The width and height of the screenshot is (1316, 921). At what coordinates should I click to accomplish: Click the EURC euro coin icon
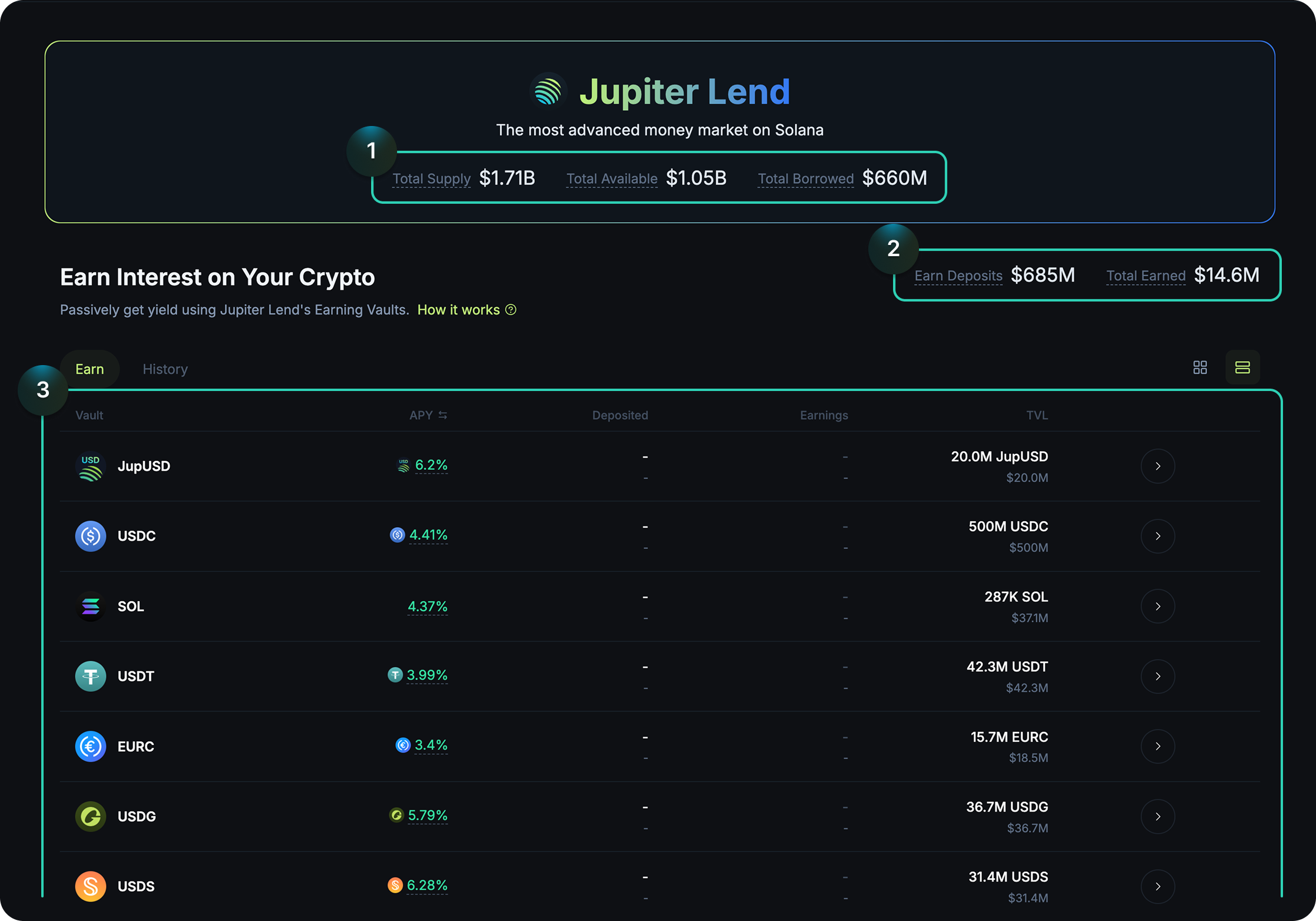(x=90, y=746)
